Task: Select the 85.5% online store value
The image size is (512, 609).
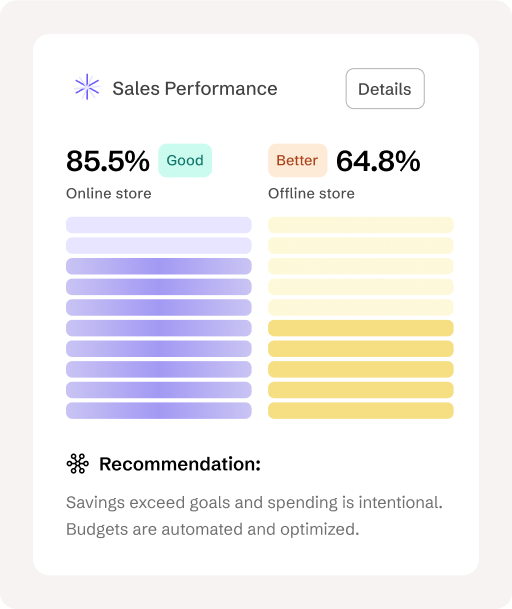Action: tap(108, 161)
